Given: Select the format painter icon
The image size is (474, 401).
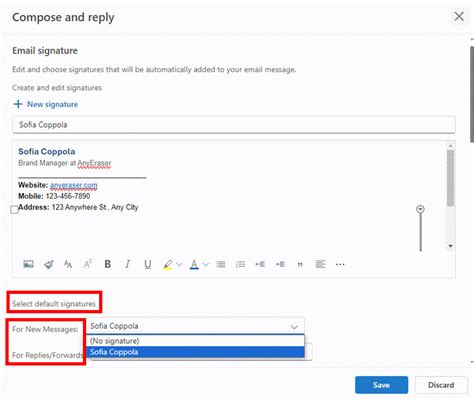Looking at the screenshot, I should (x=49, y=265).
